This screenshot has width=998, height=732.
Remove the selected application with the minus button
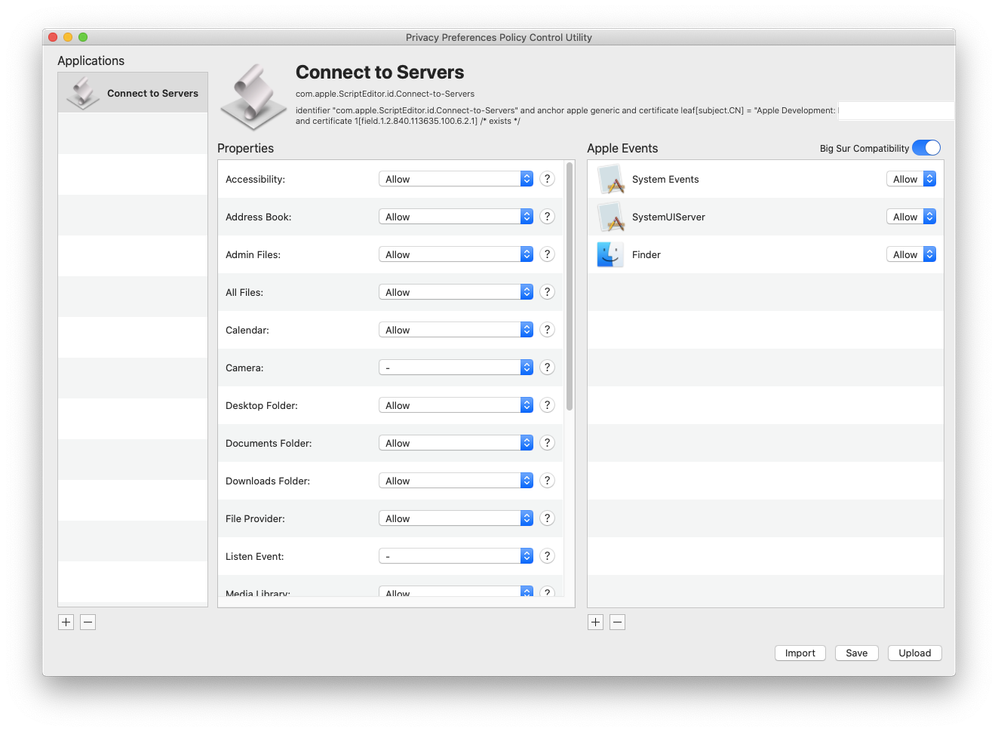88,622
